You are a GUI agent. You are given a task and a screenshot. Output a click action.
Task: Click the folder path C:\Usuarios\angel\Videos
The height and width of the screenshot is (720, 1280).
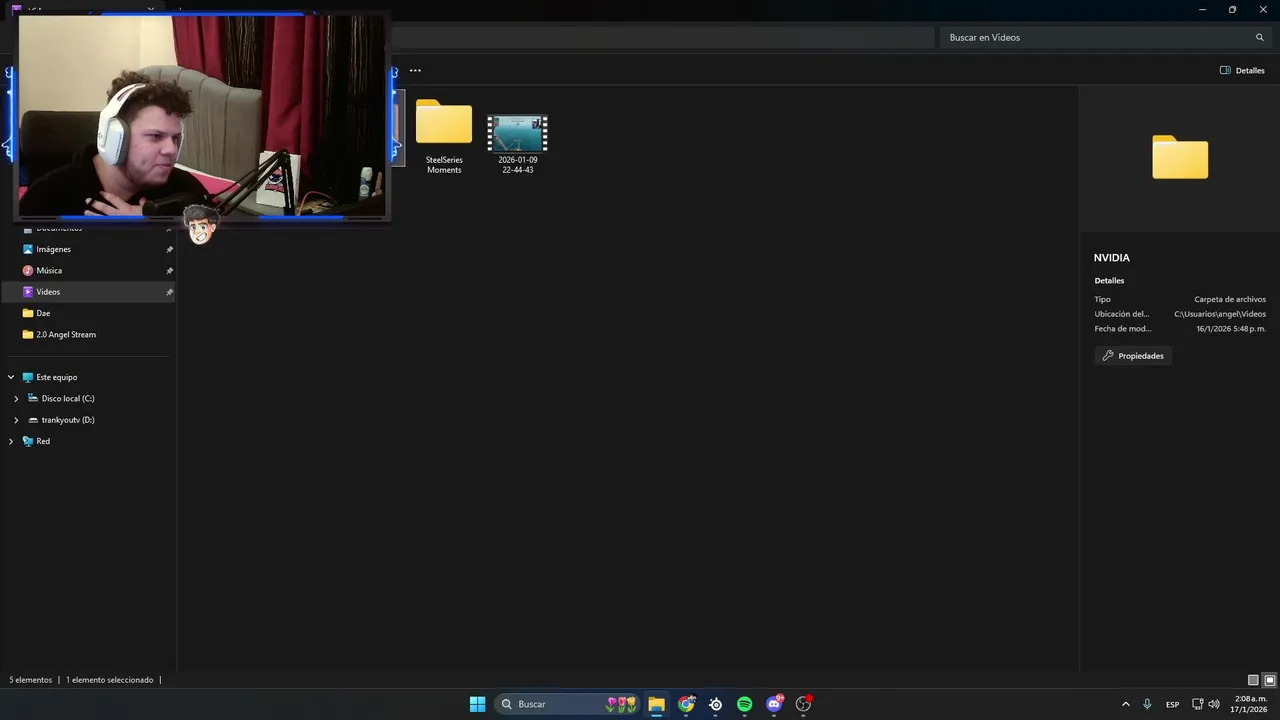point(1220,314)
